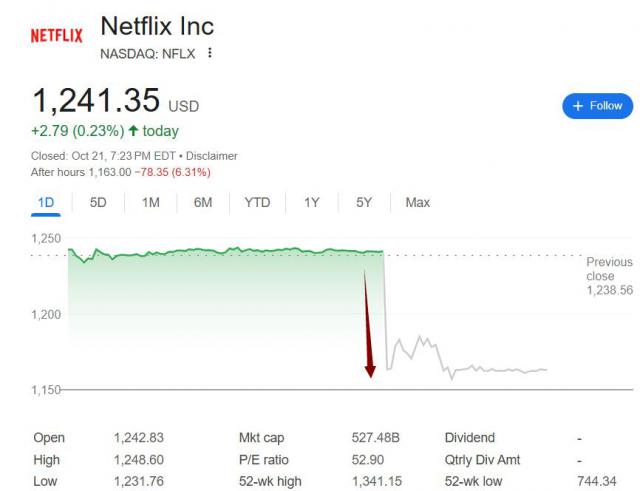Click the green up arrow beside today
This screenshot has width=640, height=491.
(x=133, y=131)
